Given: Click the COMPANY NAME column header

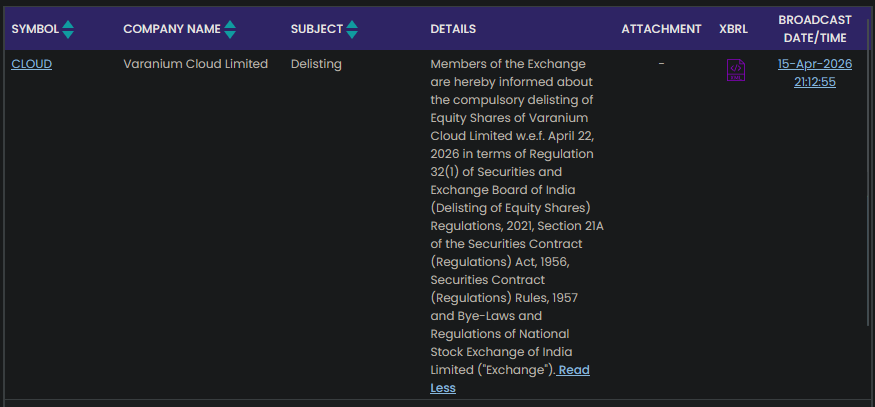Looking at the screenshot, I should [x=172, y=29].
